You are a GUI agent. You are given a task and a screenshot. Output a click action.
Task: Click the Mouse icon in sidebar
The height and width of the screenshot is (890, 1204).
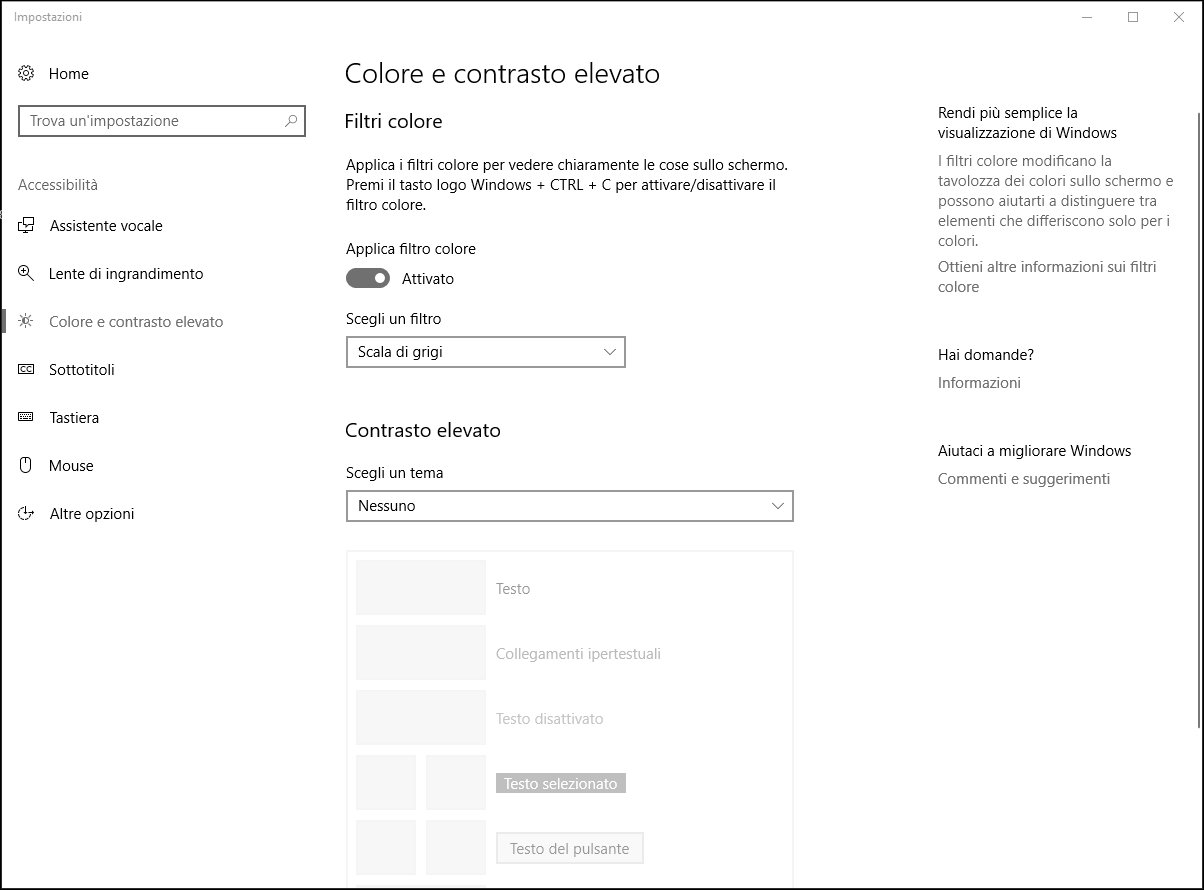coord(27,466)
